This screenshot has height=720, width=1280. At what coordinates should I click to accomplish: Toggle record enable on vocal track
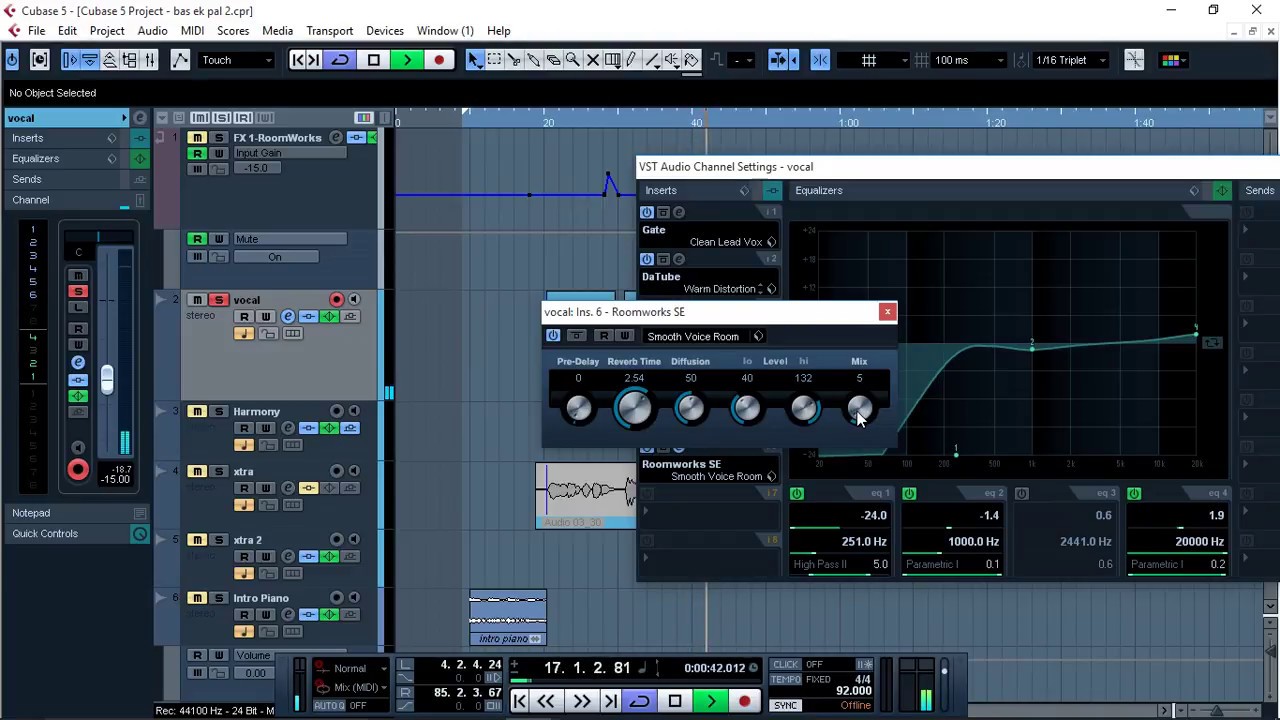[x=337, y=299]
